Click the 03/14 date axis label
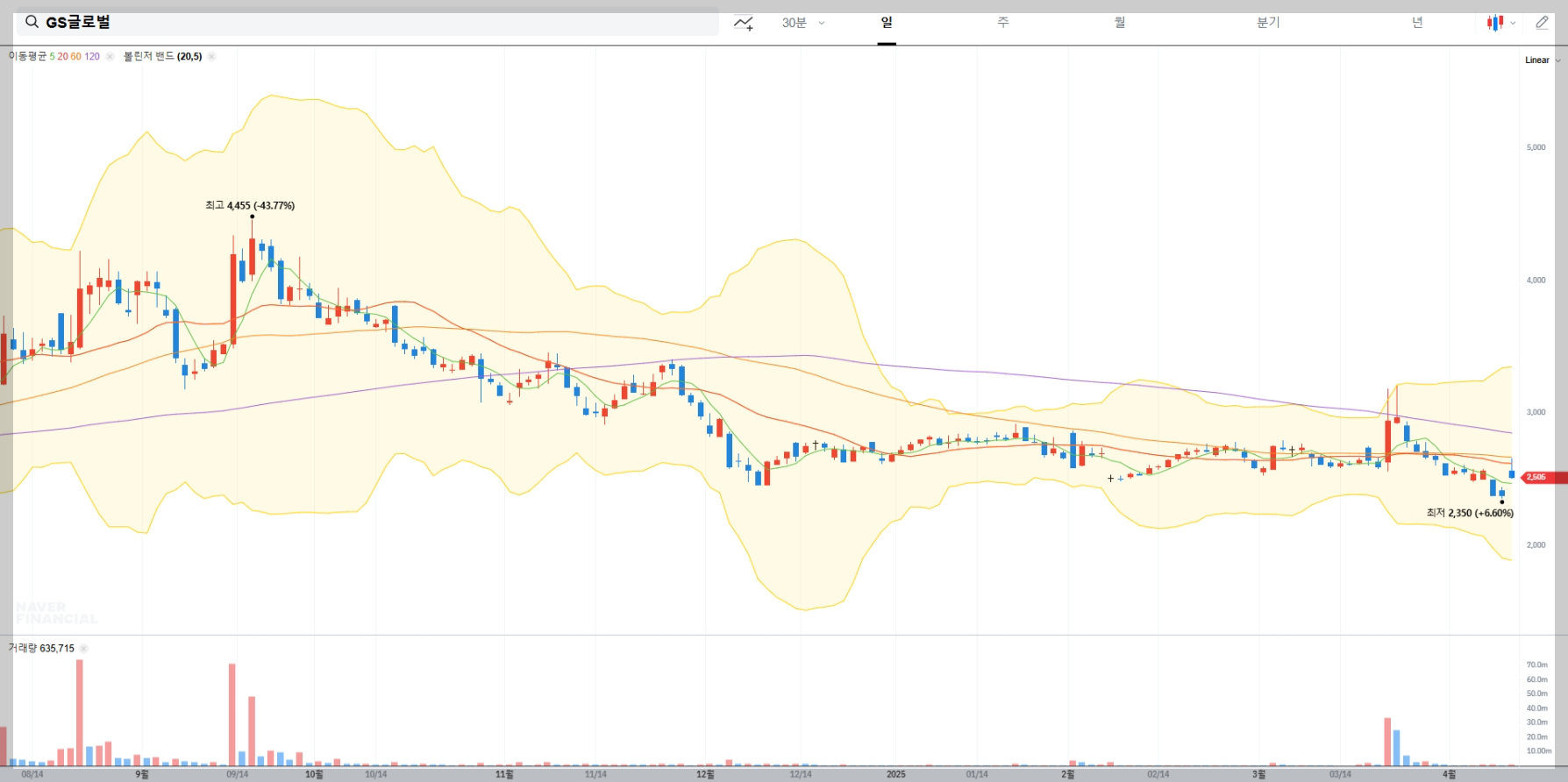Image resolution: width=1568 pixels, height=782 pixels. (x=1340, y=774)
